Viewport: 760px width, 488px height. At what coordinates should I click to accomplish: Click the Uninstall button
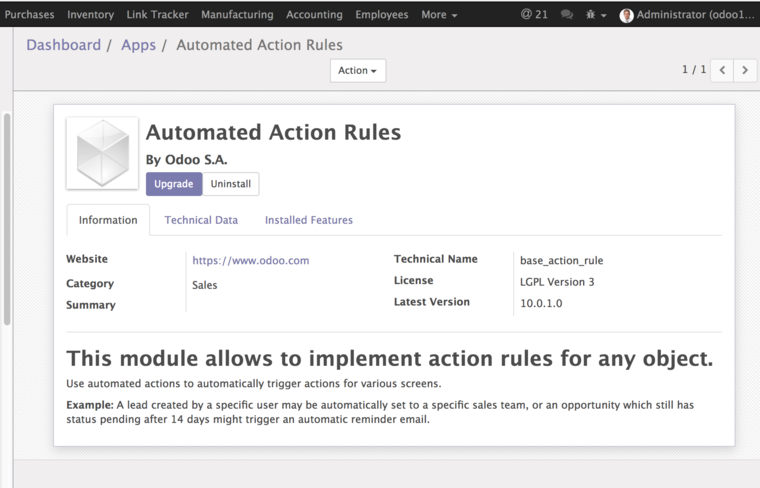(231, 184)
